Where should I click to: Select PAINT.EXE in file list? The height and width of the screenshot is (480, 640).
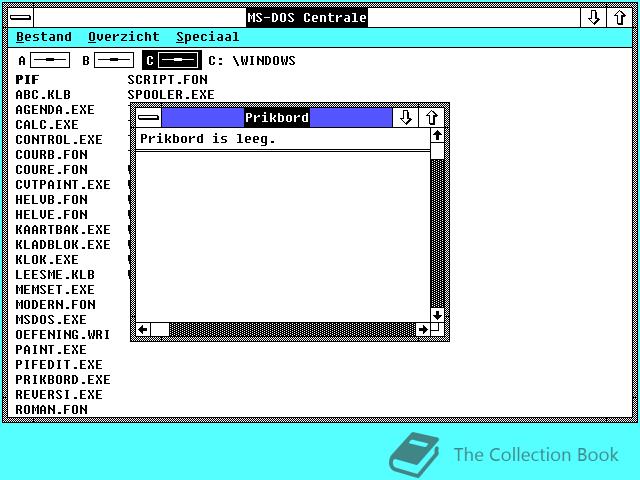[x=51, y=350]
